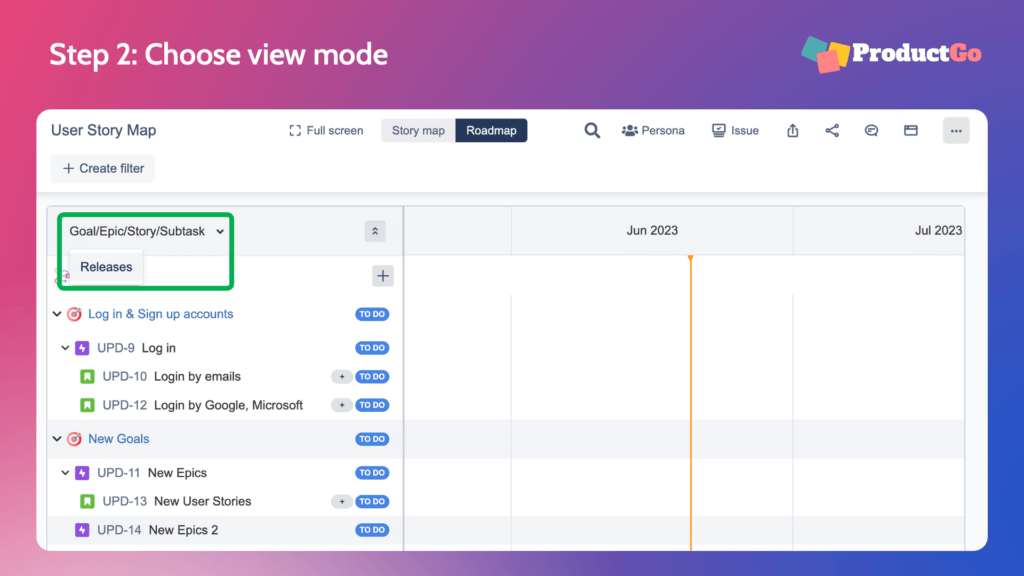Click the TO DO status lozenge for UPD-10
The height and width of the screenshot is (576, 1024).
click(371, 376)
